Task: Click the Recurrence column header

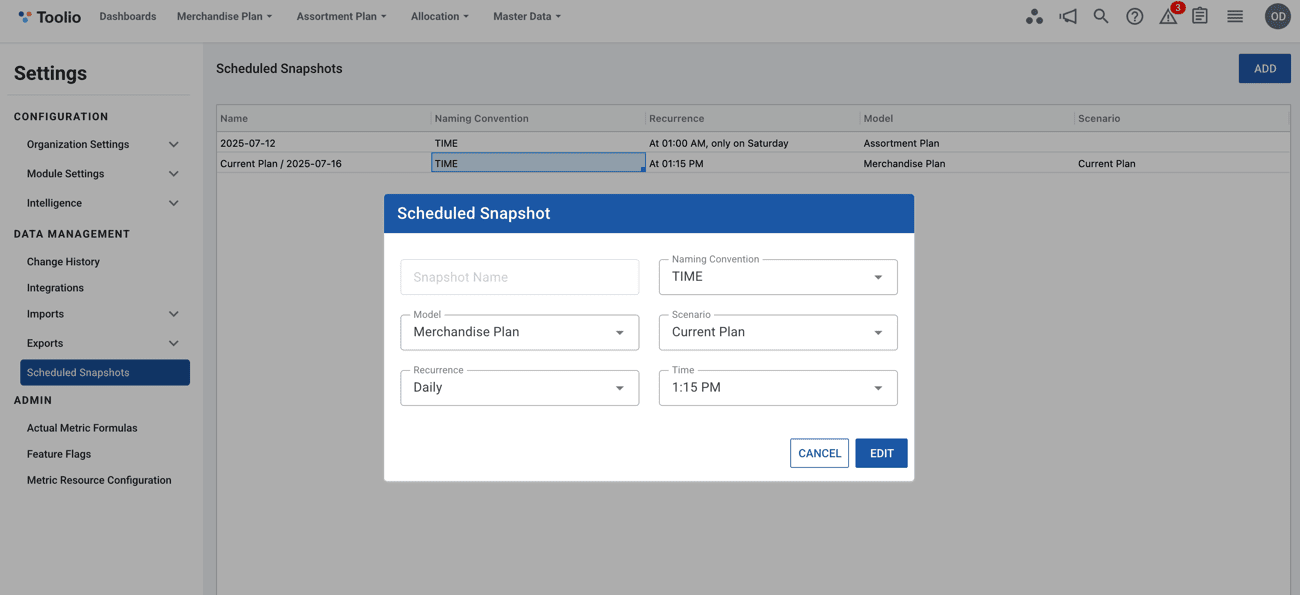Action: coord(753,118)
